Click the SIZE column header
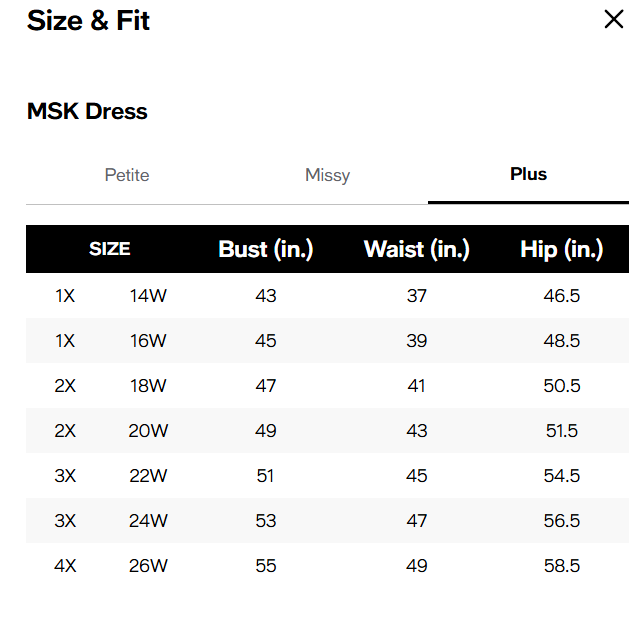 pos(110,249)
